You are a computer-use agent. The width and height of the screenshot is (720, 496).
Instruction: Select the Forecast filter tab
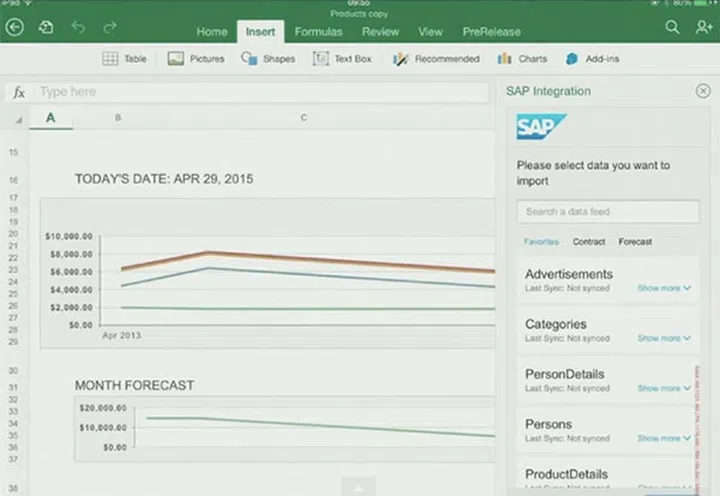[635, 242]
